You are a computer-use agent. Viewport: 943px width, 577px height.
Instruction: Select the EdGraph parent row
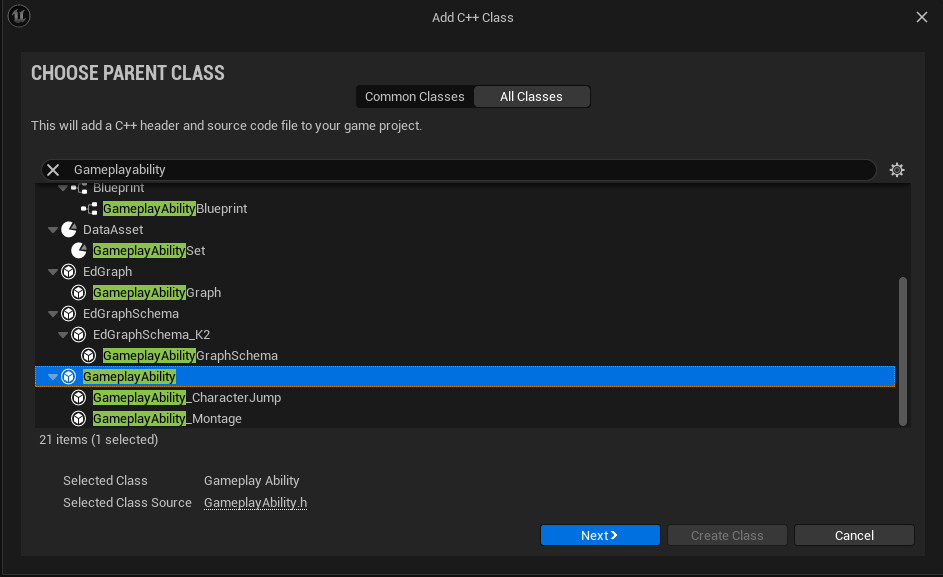(x=465, y=272)
